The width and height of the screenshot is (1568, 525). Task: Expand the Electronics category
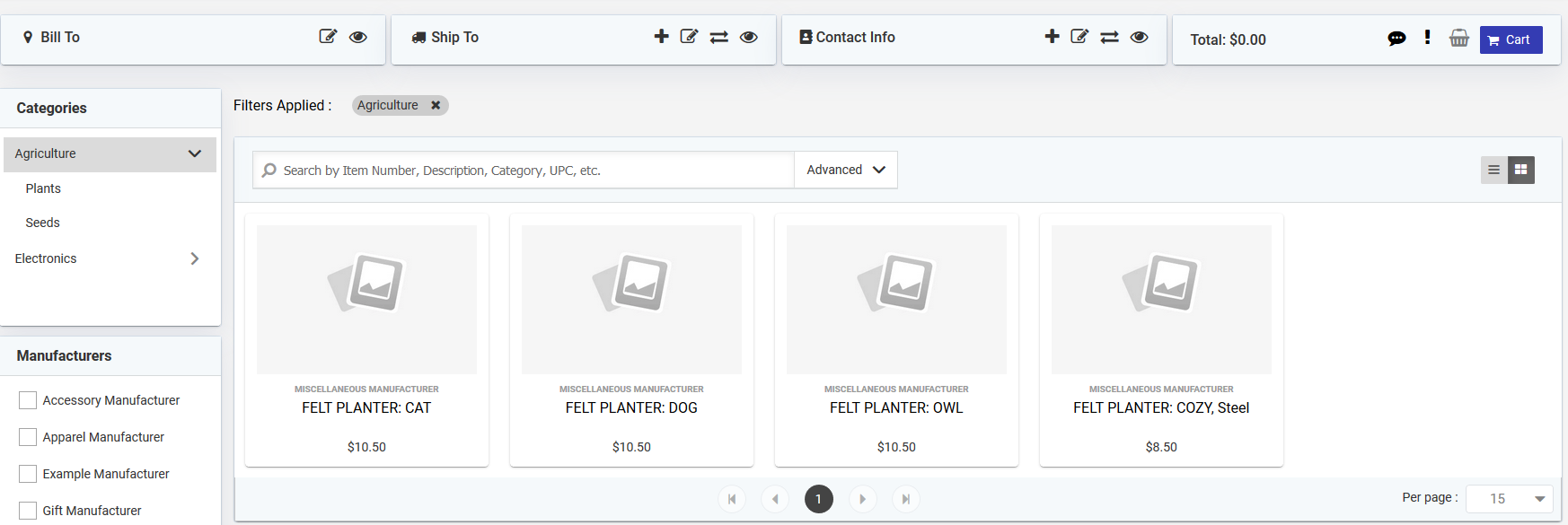click(x=195, y=258)
